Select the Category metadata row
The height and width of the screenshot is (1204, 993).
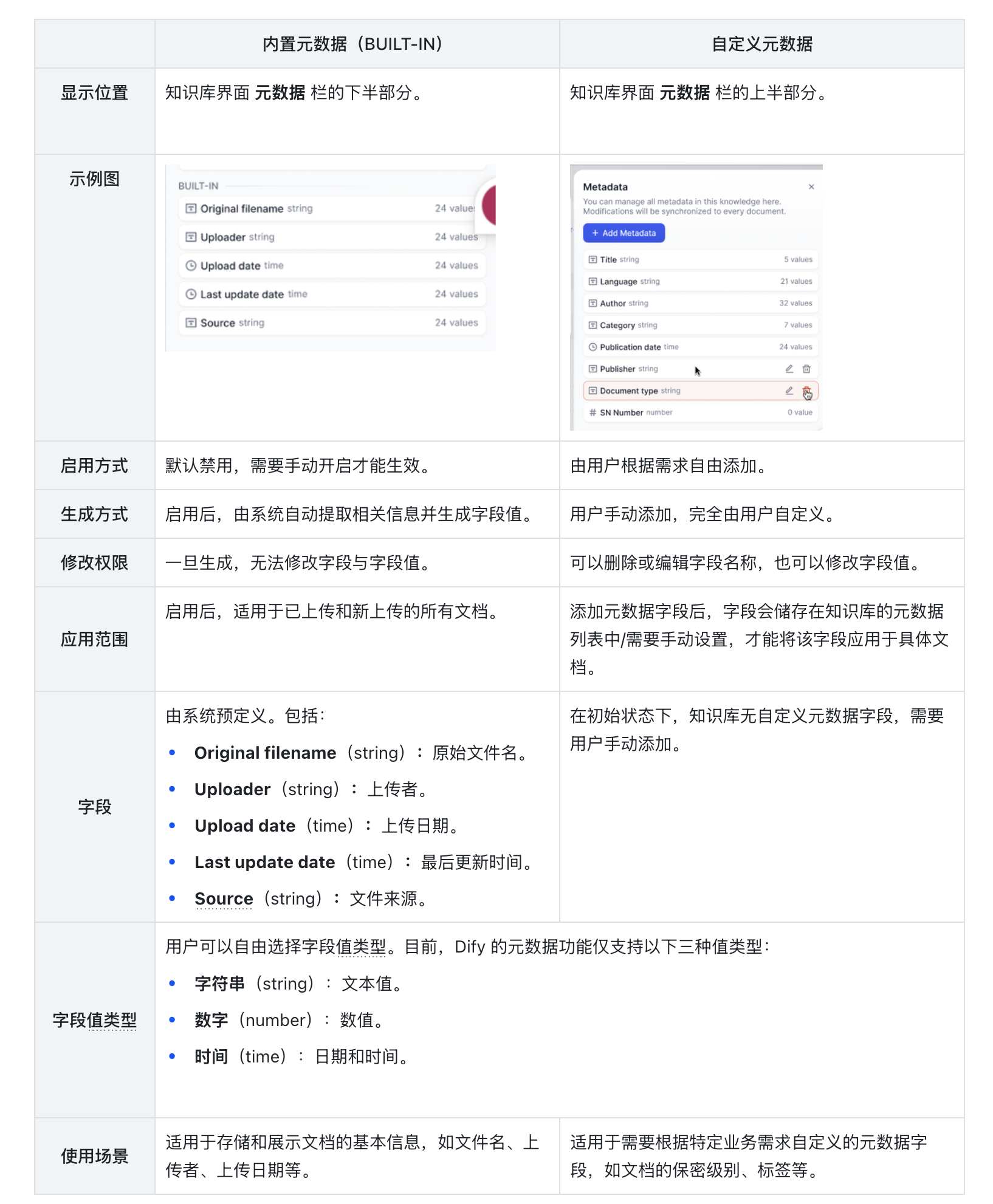click(699, 325)
